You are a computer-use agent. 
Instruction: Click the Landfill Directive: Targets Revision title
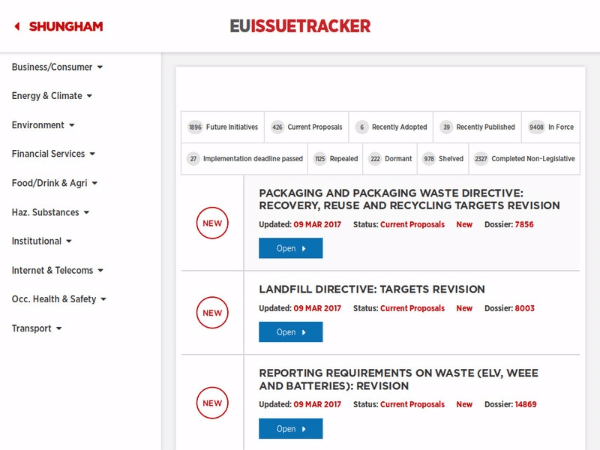372,289
